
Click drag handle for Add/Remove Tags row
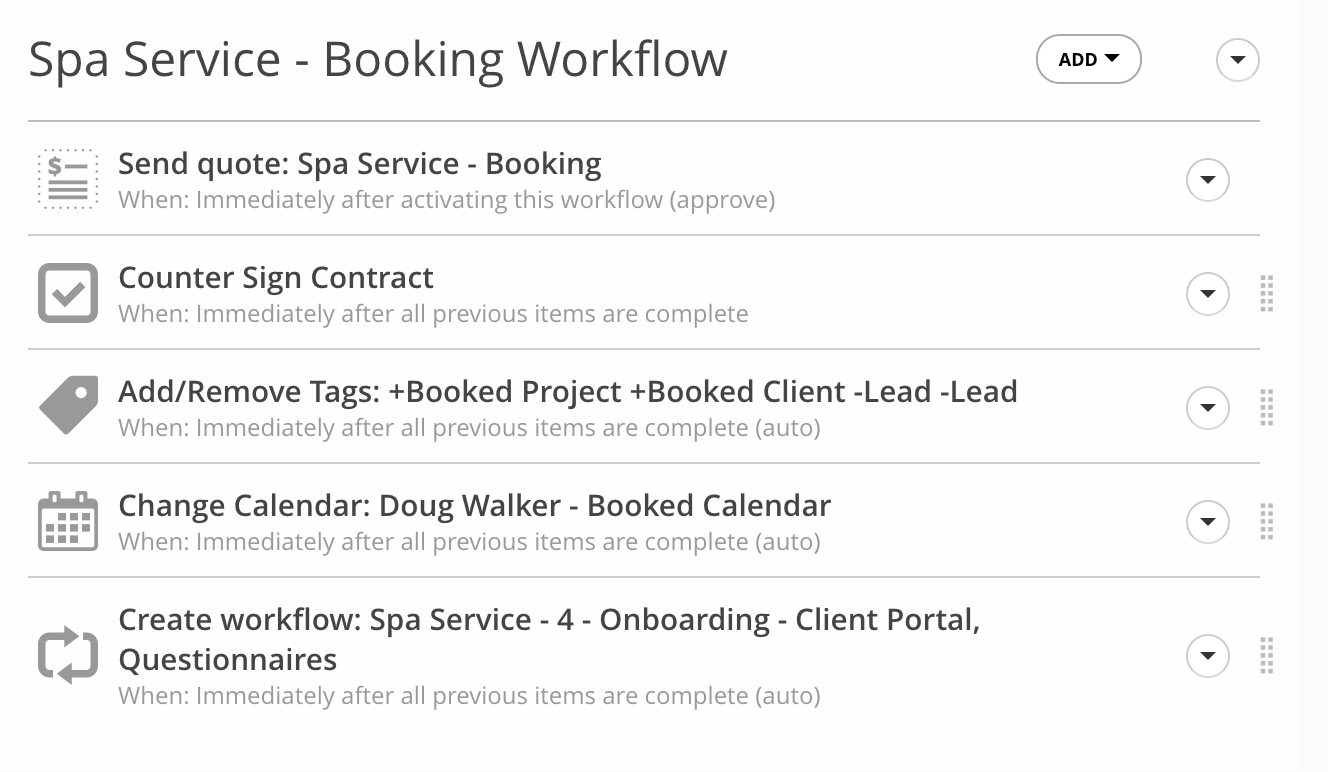pos(1266,408)
